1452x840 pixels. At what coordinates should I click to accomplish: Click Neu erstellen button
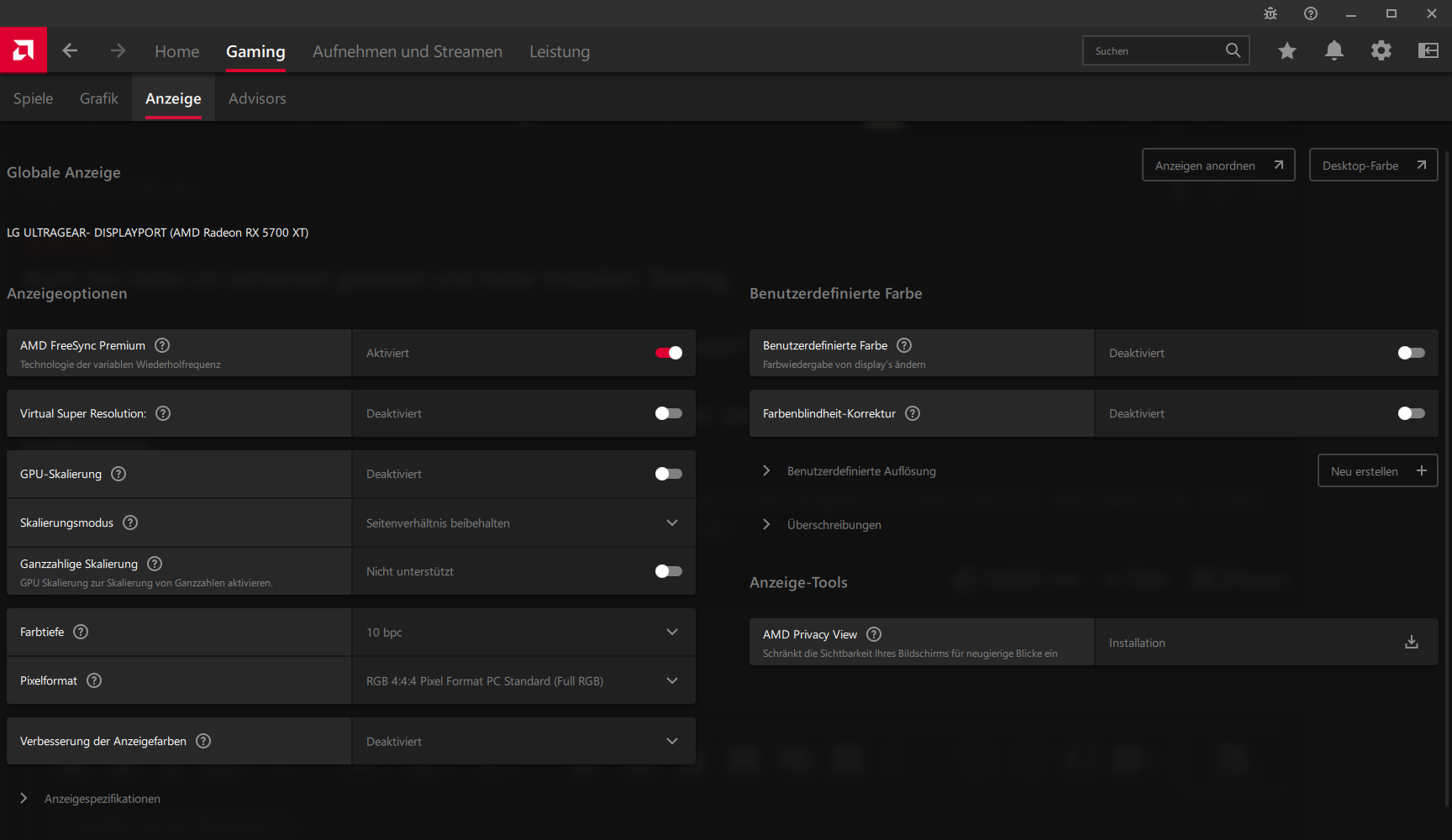pos(1378,470)
